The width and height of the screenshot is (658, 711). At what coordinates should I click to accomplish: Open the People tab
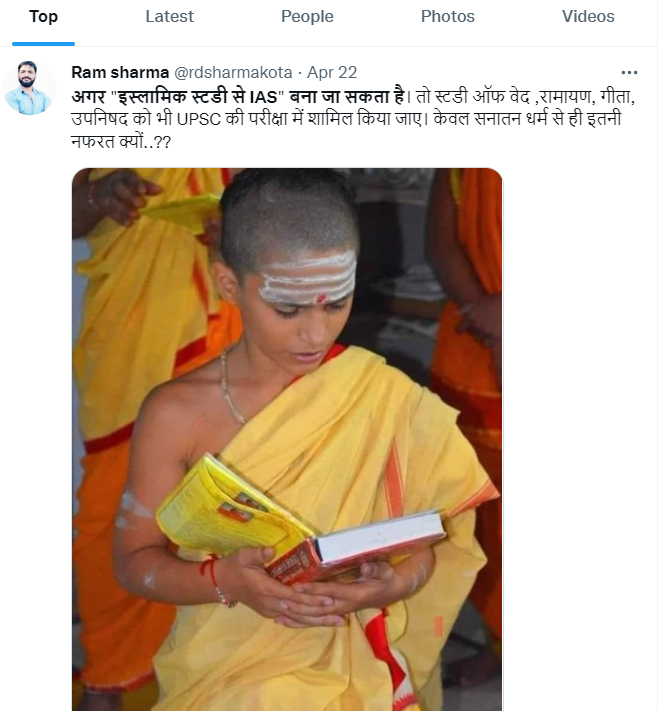click(x=307, y=16)
